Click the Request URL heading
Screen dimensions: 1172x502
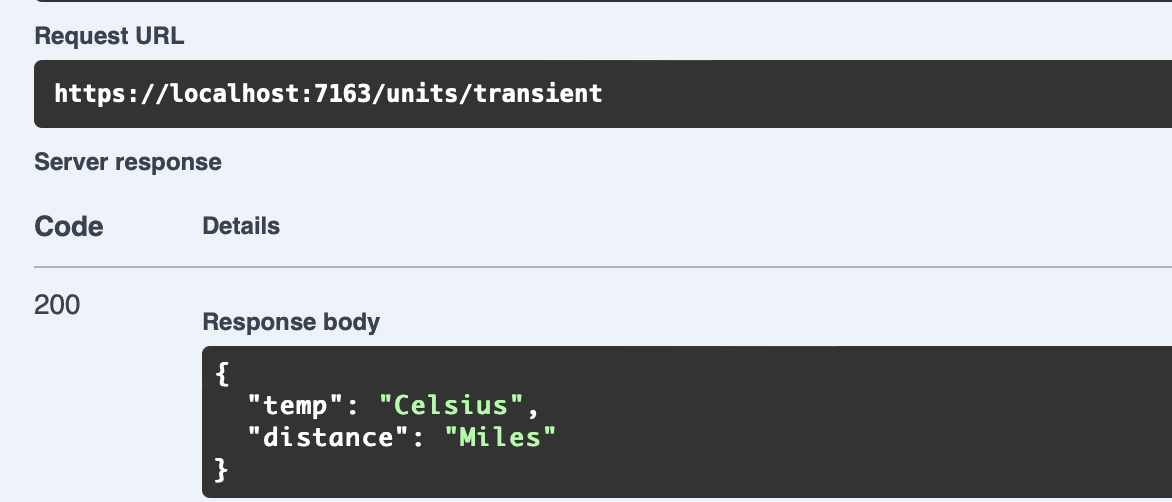point(109,36)
